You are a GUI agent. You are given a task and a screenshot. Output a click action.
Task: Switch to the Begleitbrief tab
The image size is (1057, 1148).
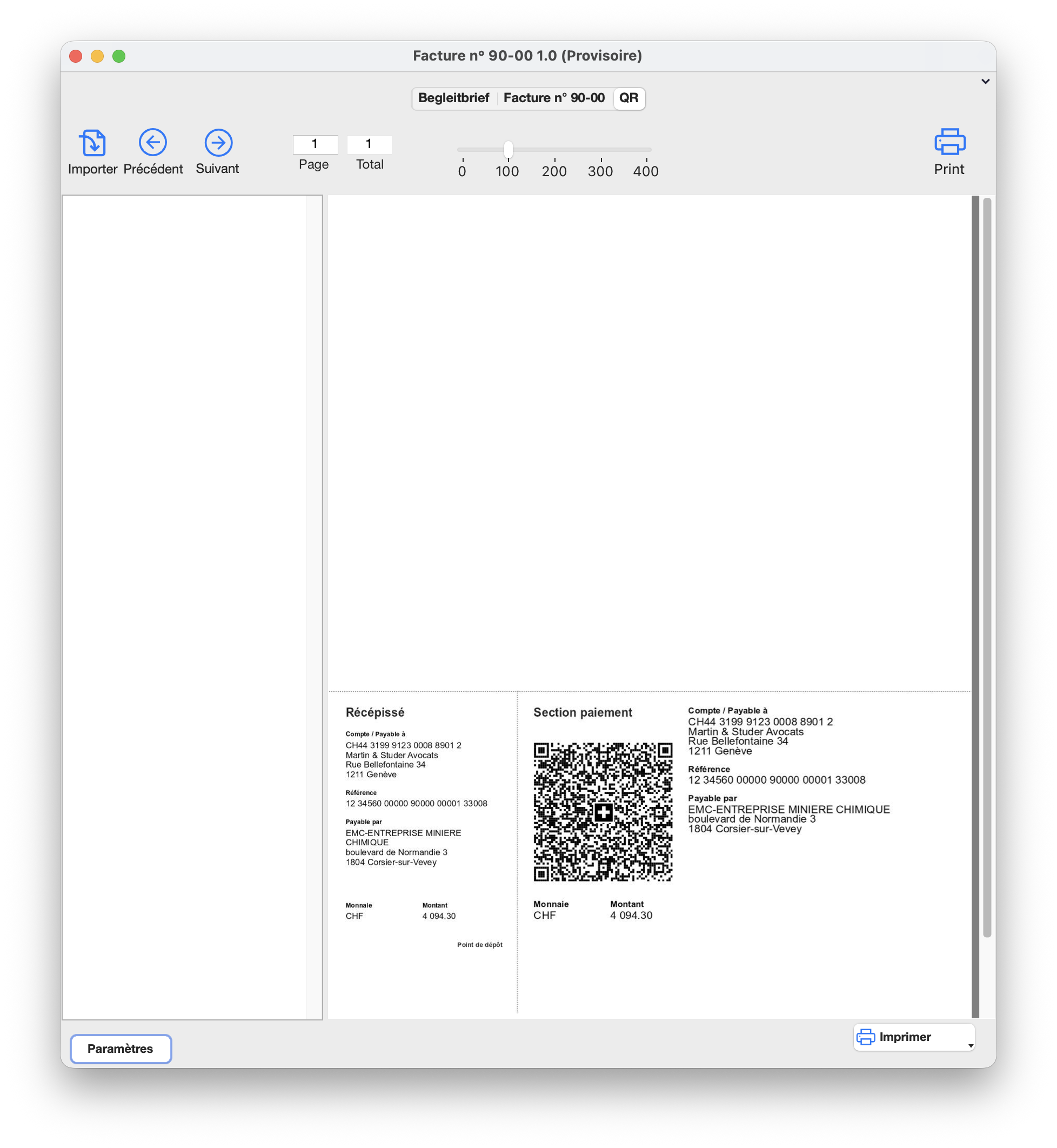453,98
